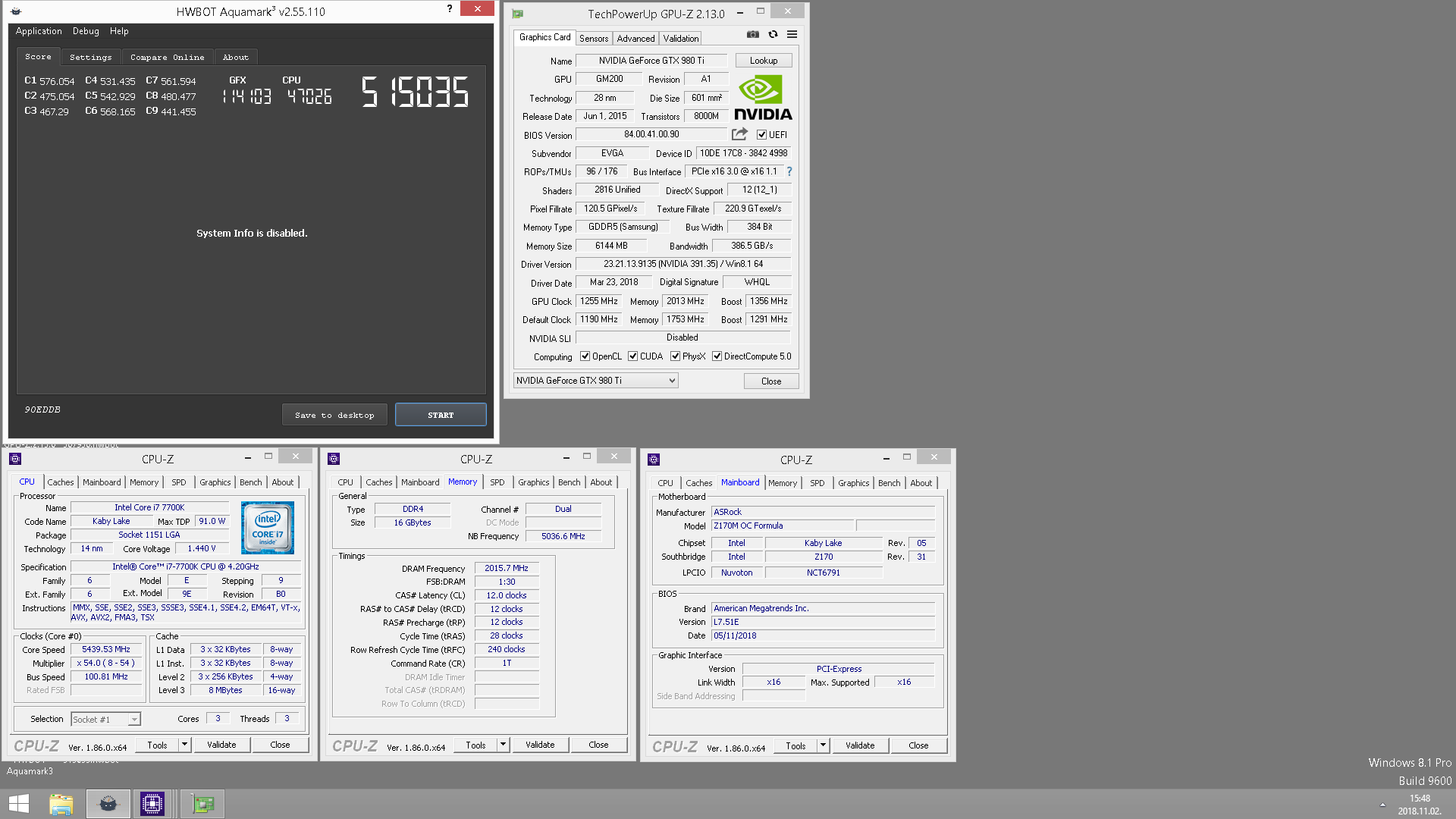Open SPD tab in CPU-Z Memory window
1456x819 pixels.
click(497, 482)
